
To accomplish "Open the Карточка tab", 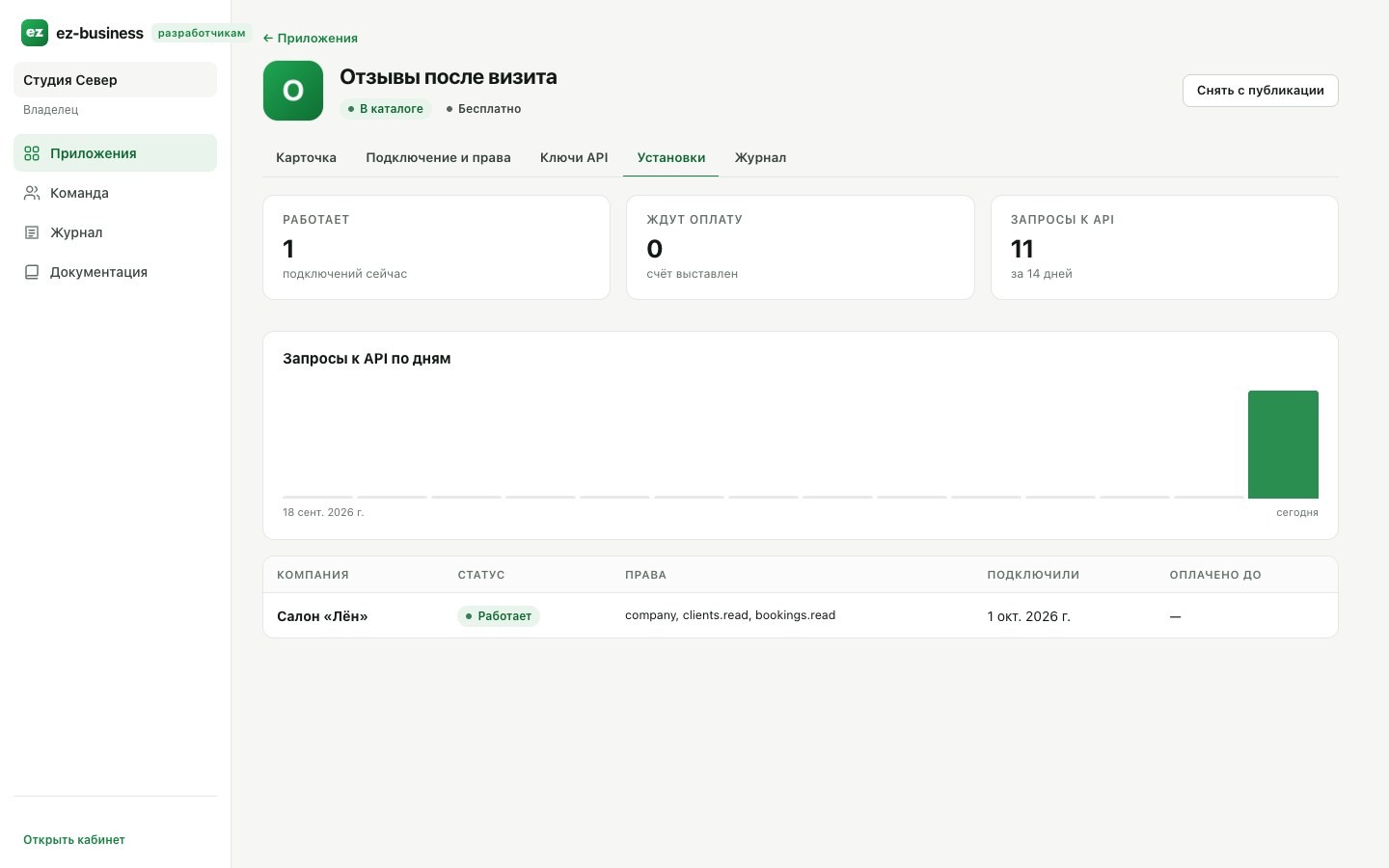I will (306, 158).
